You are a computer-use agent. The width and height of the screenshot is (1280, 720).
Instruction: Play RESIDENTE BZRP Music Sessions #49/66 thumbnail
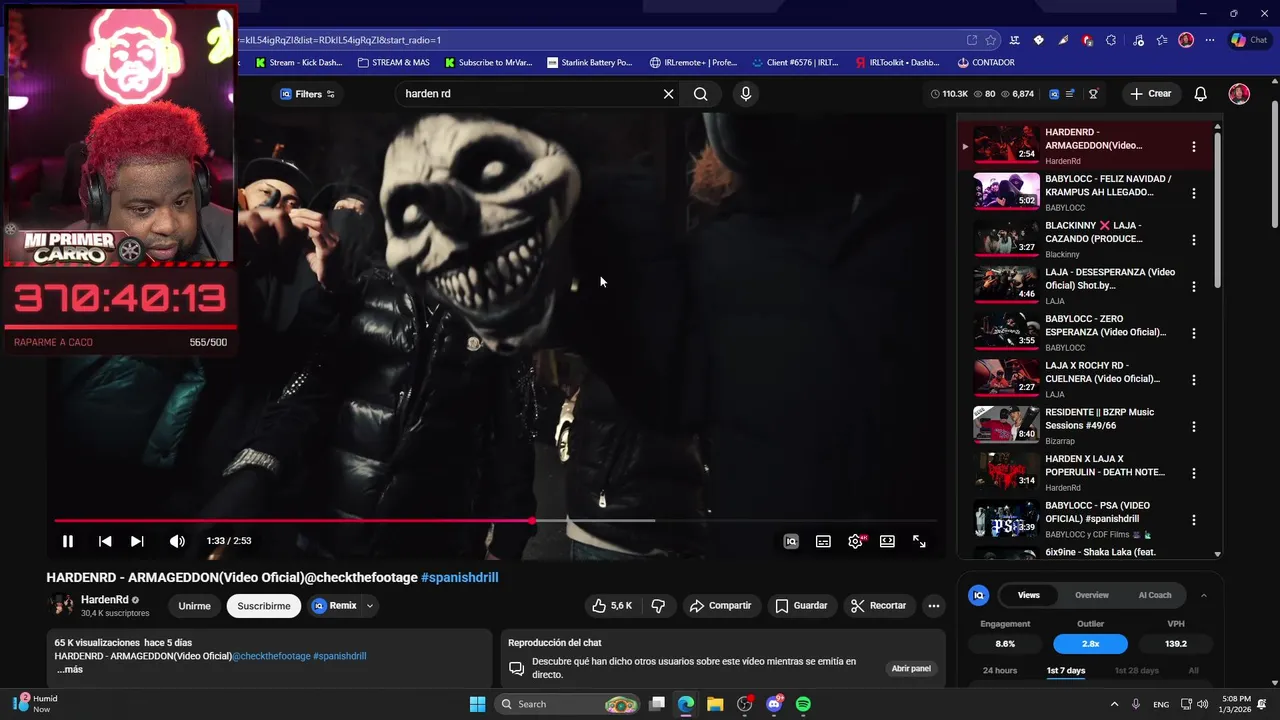click(x=1007, y=425)
